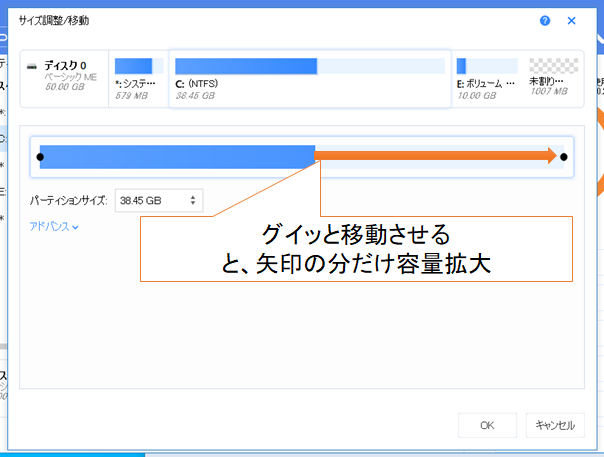The image size is (604, 457).
Task: Select the 579 MB システム partition block
Action: coord(139,79)
